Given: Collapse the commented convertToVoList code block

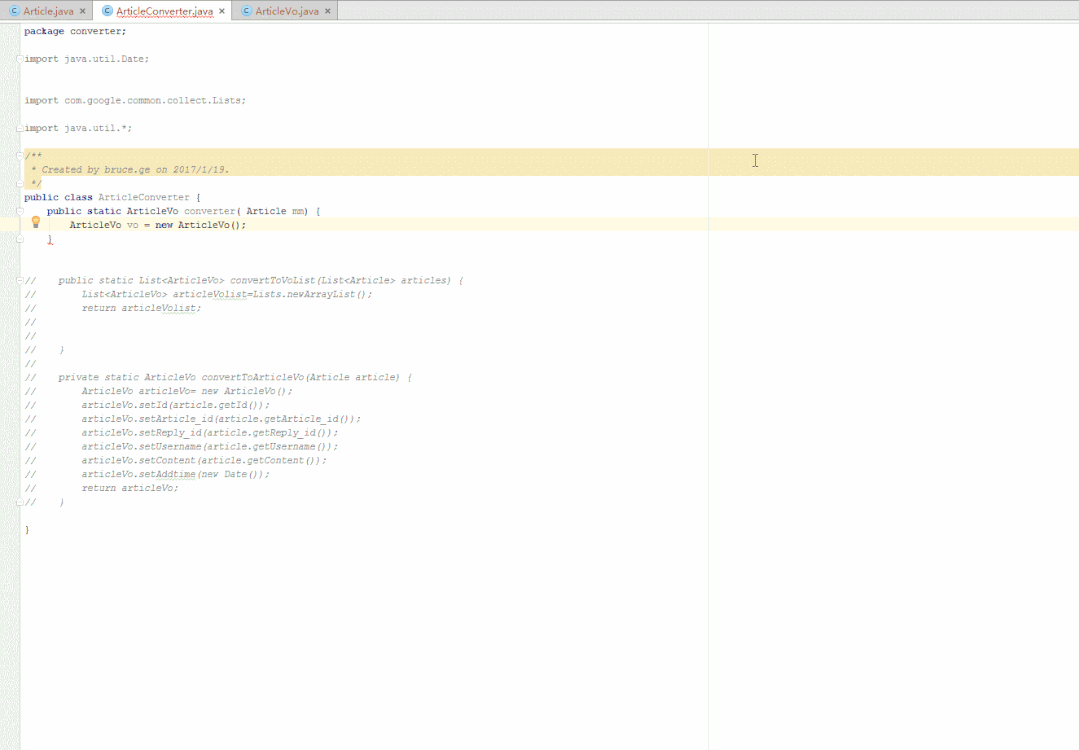Looking at the screenshot, I should 19,280.
